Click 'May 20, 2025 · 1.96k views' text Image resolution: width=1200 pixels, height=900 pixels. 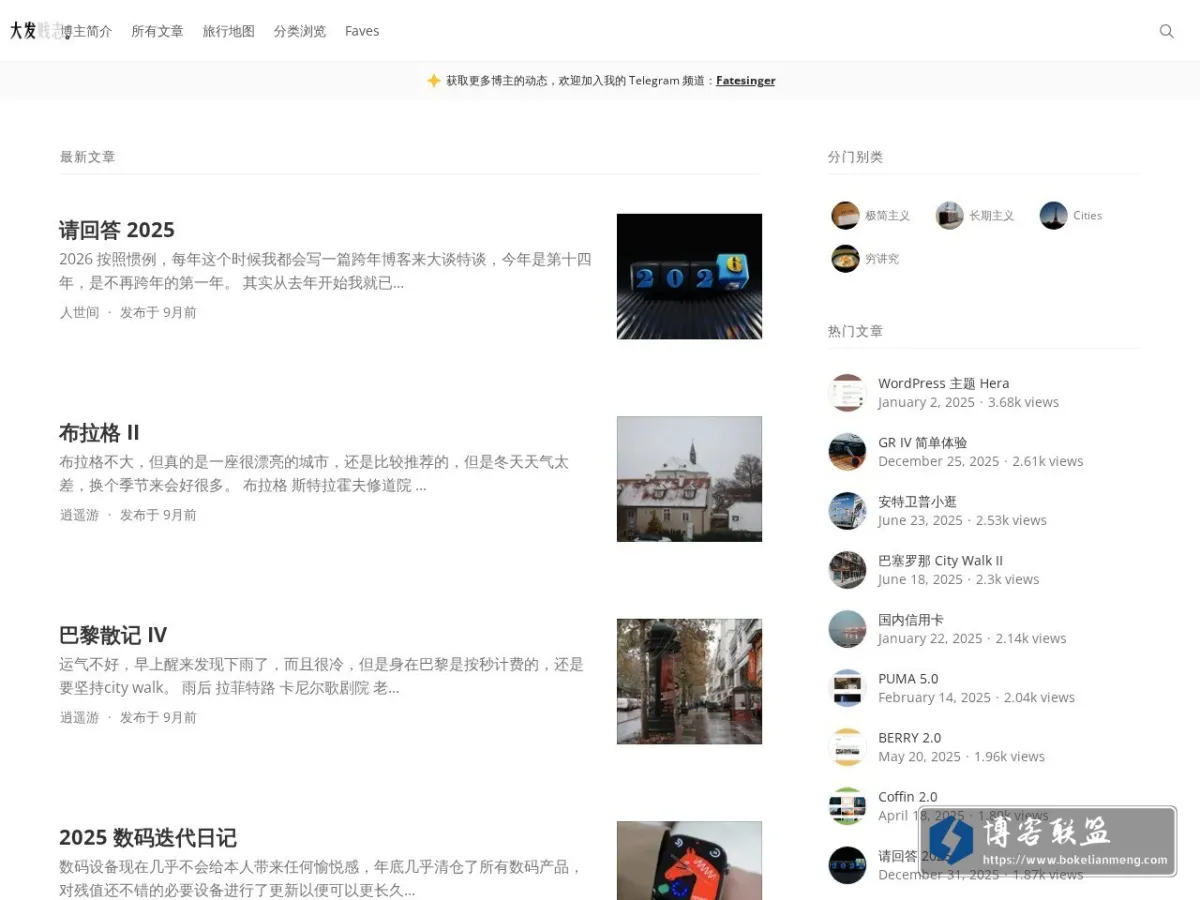pyautogui.click(x=961, y=756)
